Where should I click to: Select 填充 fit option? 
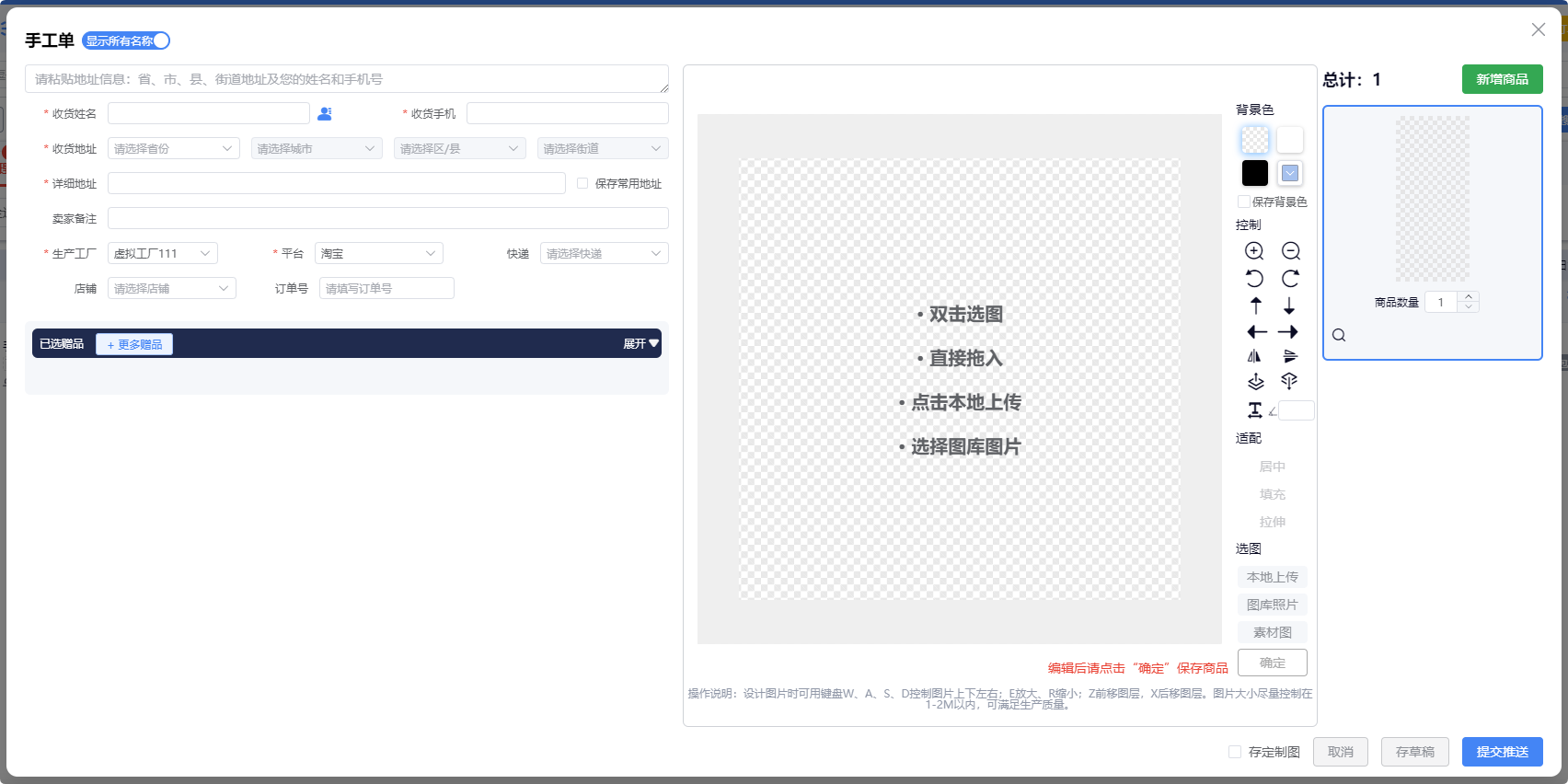point(1273,494)
